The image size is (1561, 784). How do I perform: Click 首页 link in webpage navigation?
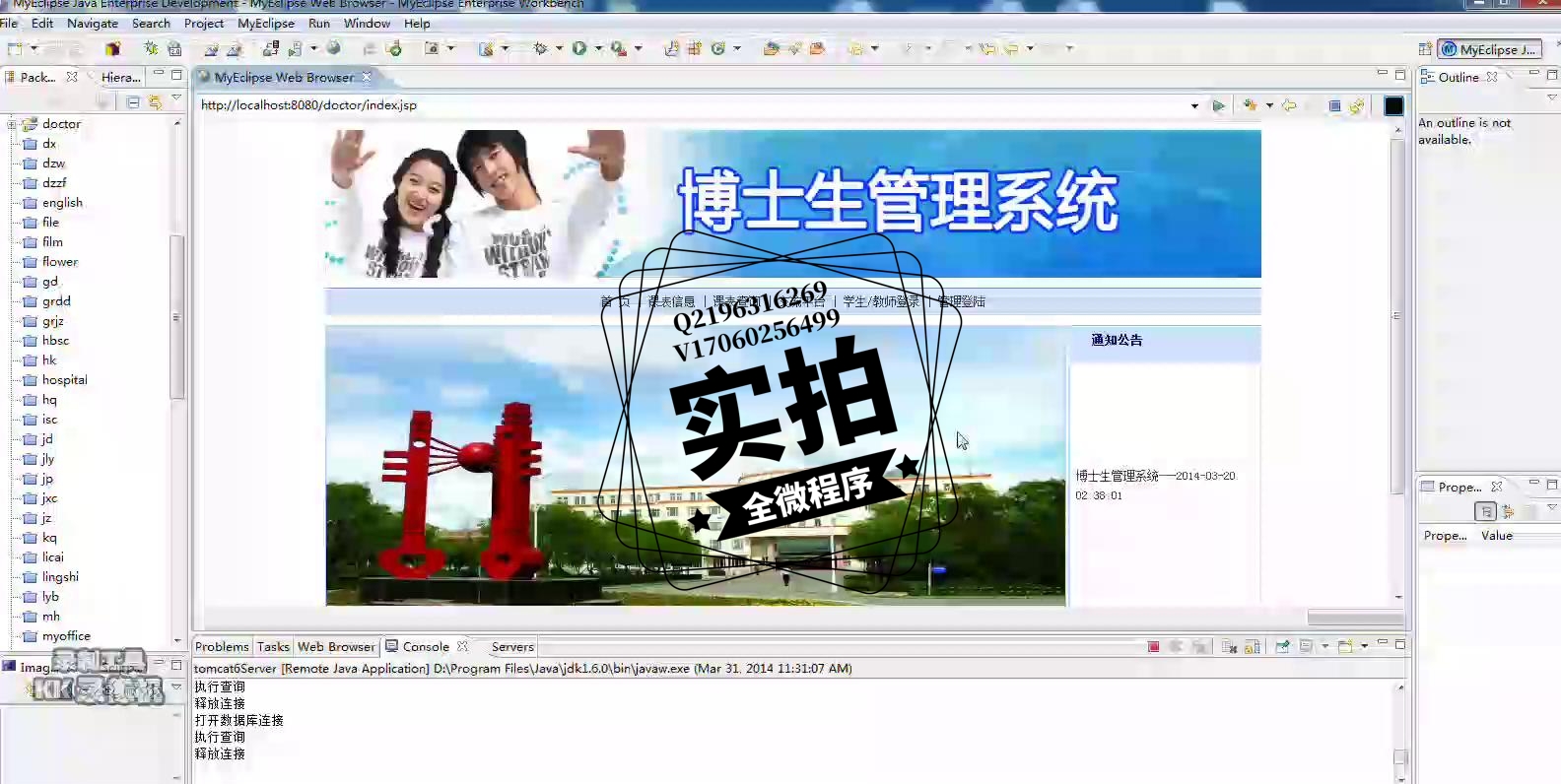tap(615, 301)
